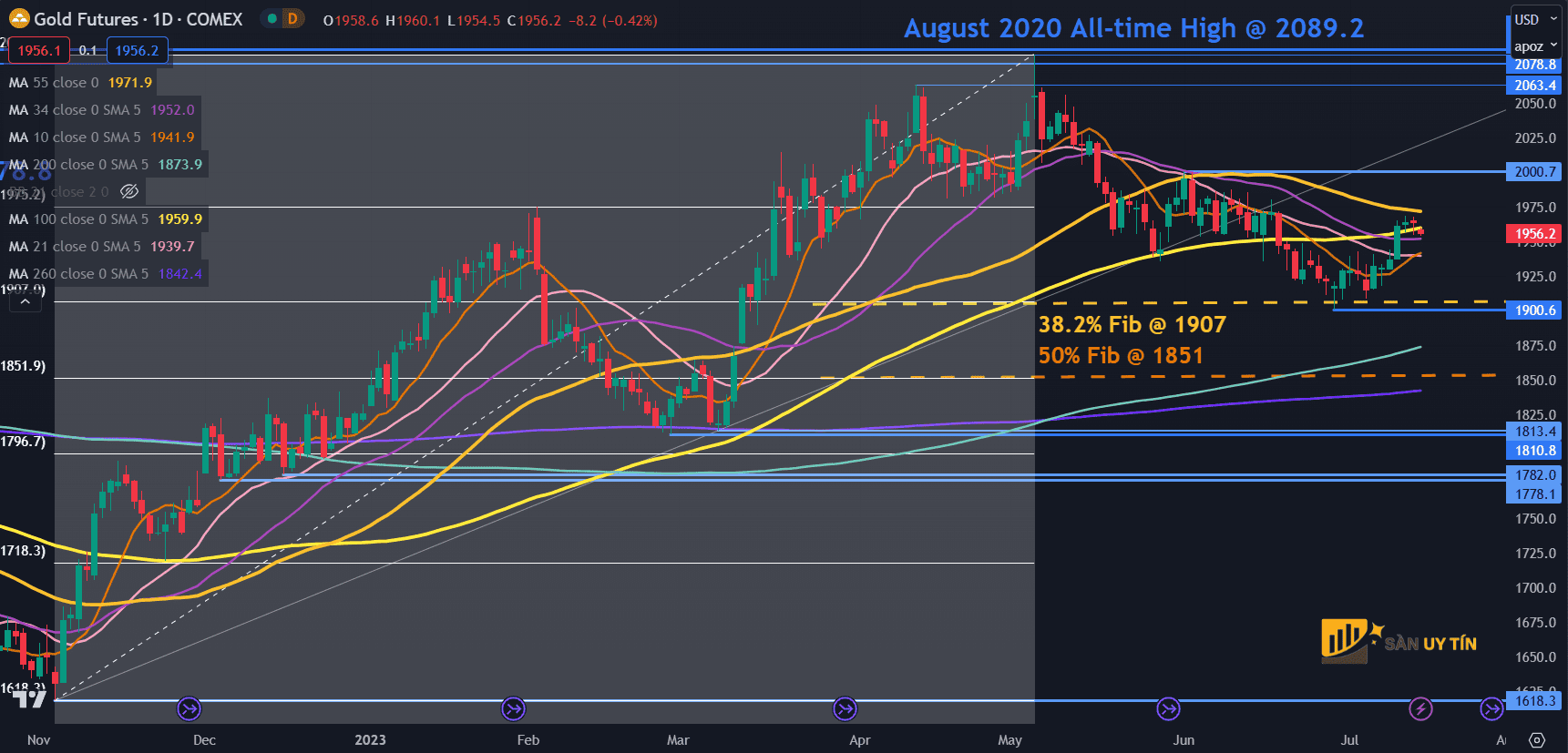This screenshot has height=753, width=1568.
Task: Click the 1782.0 price line label
Action: [x=1535, y=474]
